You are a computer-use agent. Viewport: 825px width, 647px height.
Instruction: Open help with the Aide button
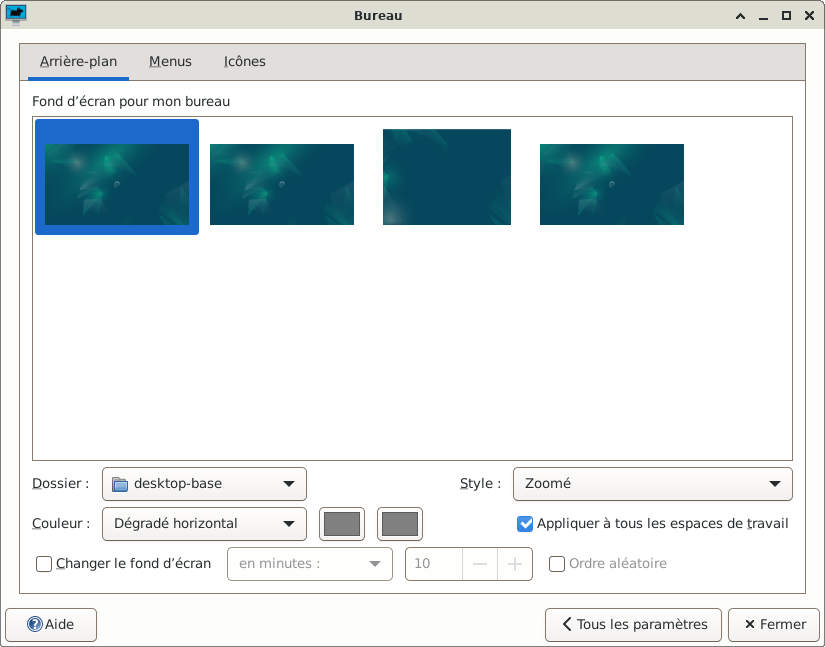(51, 624)
